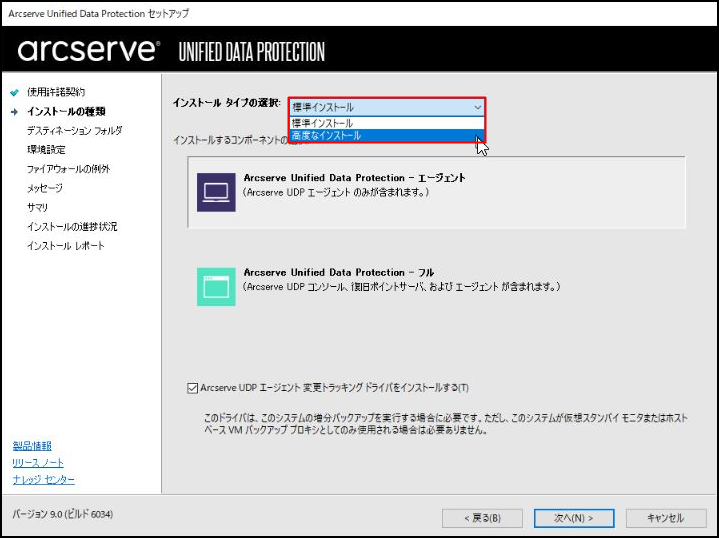Select the インストールの進捗状況 step
Screen dimensions: 719x538
72,227
